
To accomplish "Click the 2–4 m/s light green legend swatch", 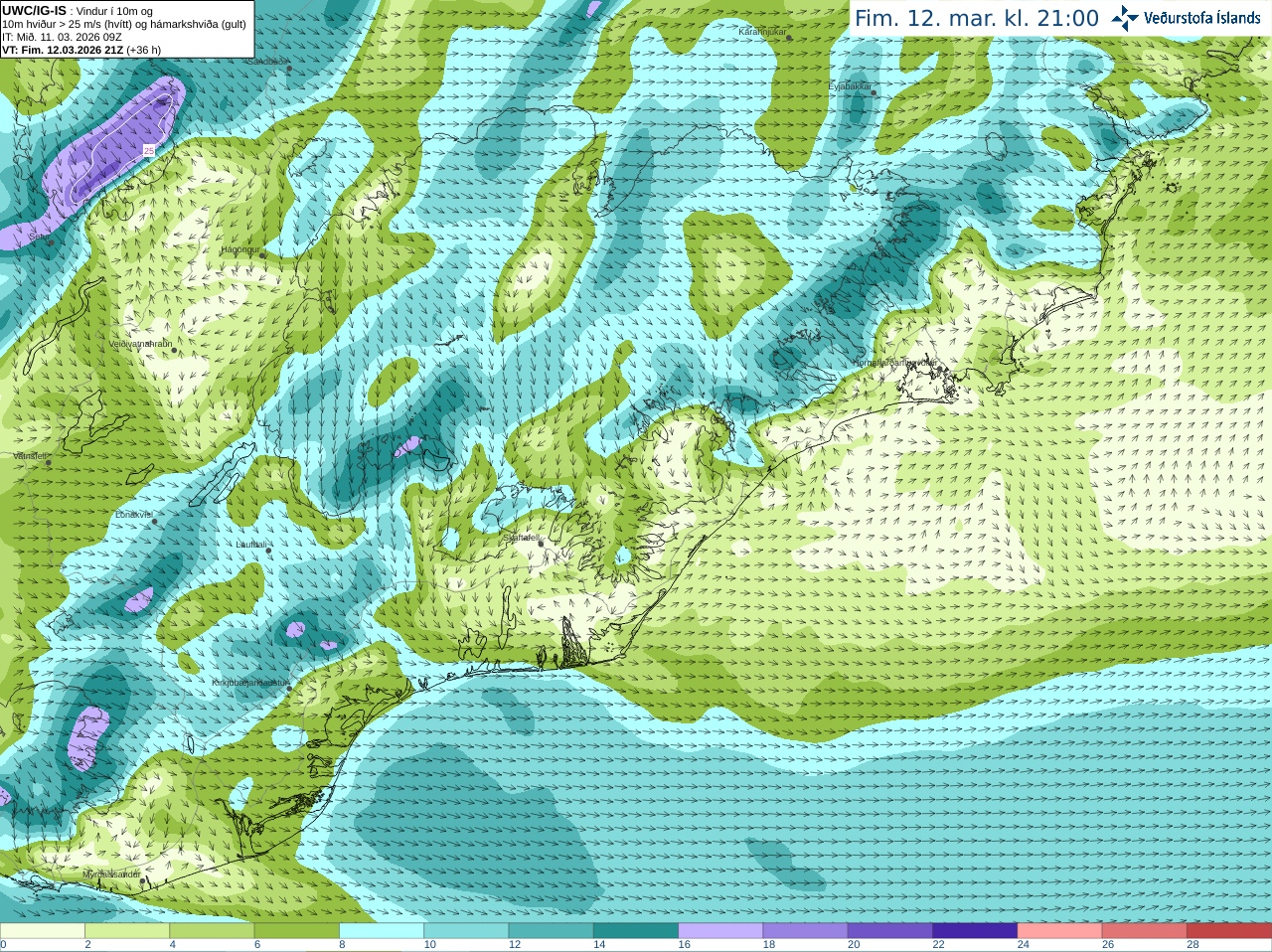I will (x=127, y=931).
